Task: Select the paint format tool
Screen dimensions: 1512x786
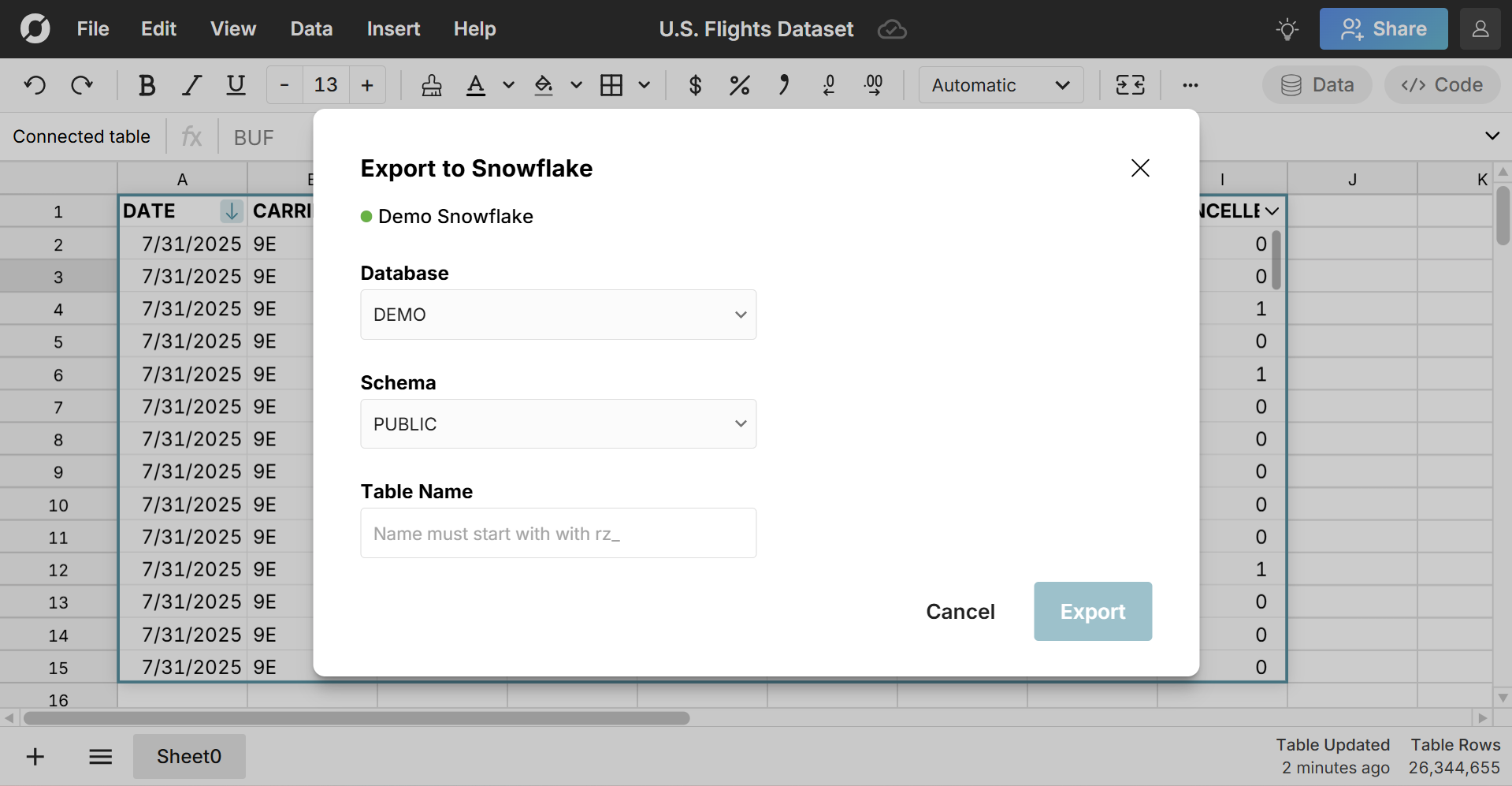Action: coord(431,85)
